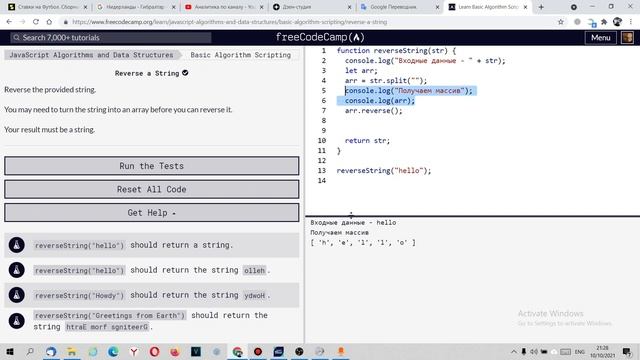Image resolution: width=640 pixels, height=360 pixels.
Task: Open the extensions puzzle icon
Action: (604, 22)
